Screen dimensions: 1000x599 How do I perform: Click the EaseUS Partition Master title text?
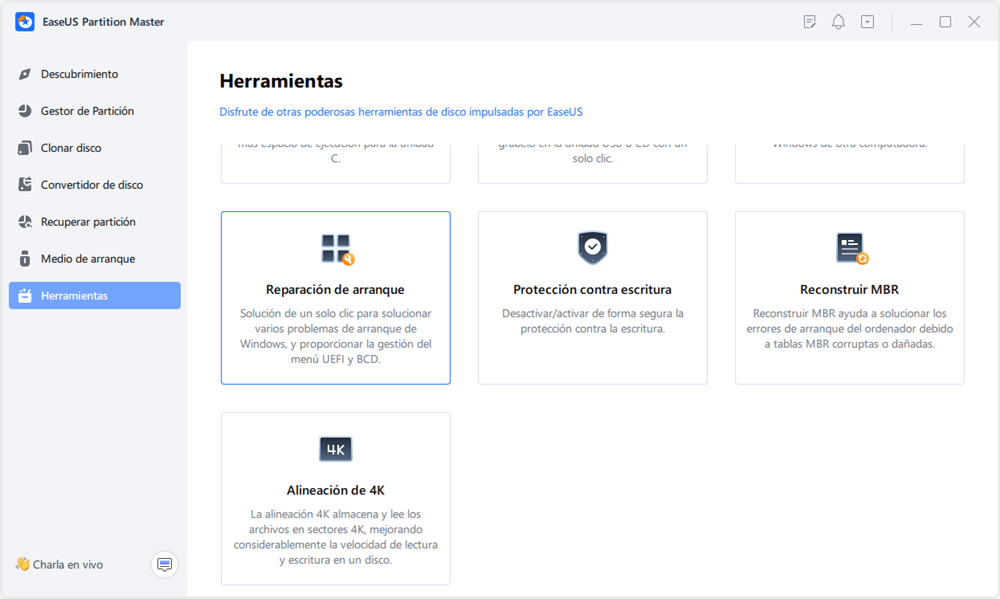[x=103, y=22]
